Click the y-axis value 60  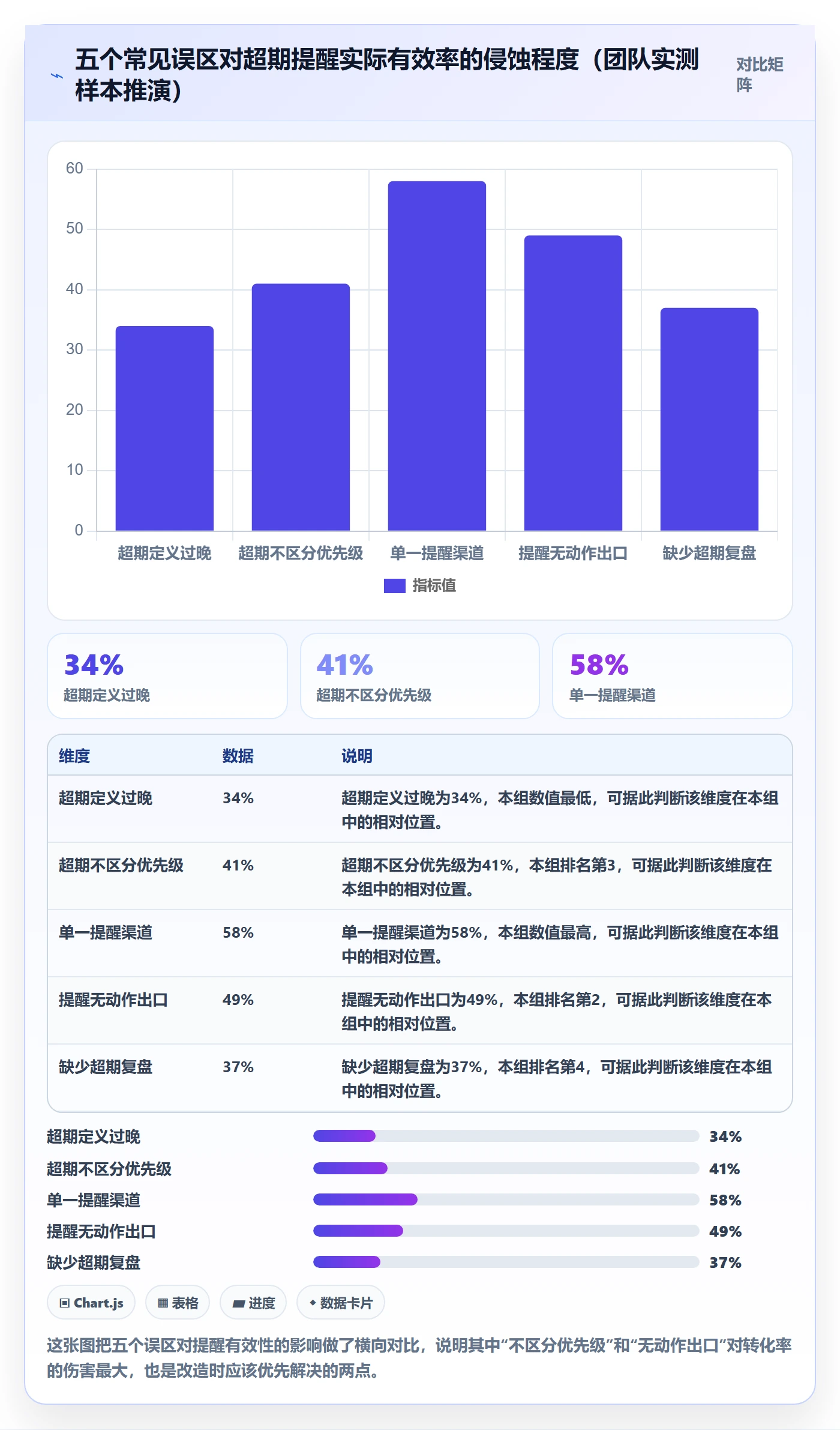[74, 168]
